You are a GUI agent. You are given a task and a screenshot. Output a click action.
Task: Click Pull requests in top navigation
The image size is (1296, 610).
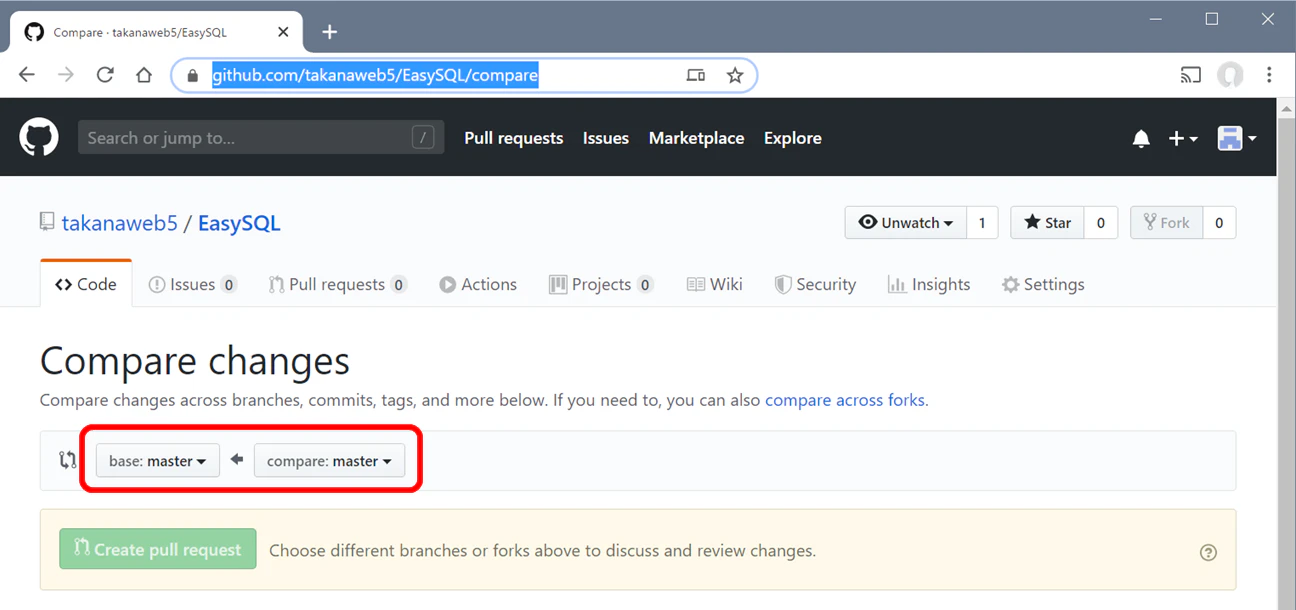[x=514, y=138]
